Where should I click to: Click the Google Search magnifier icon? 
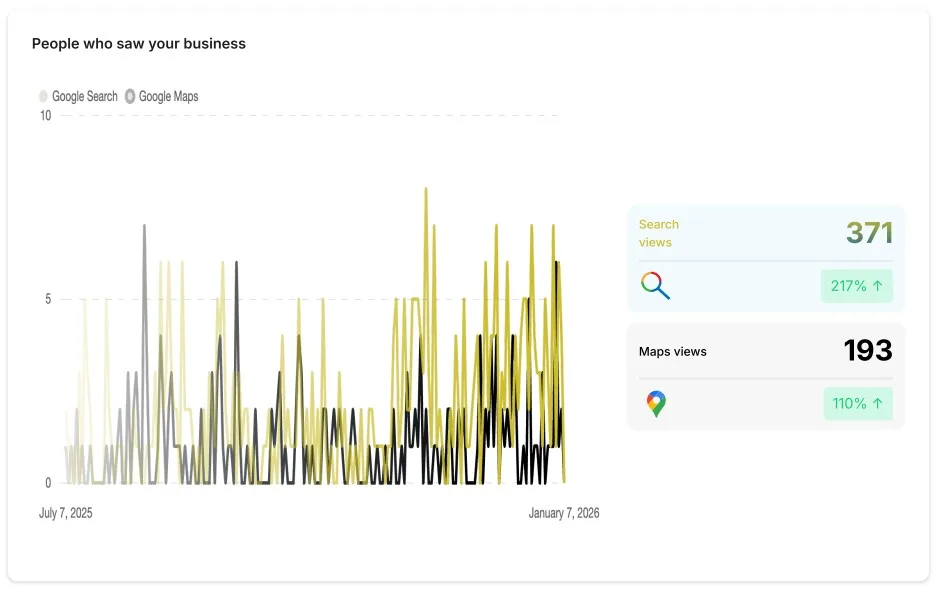(655, 286)
